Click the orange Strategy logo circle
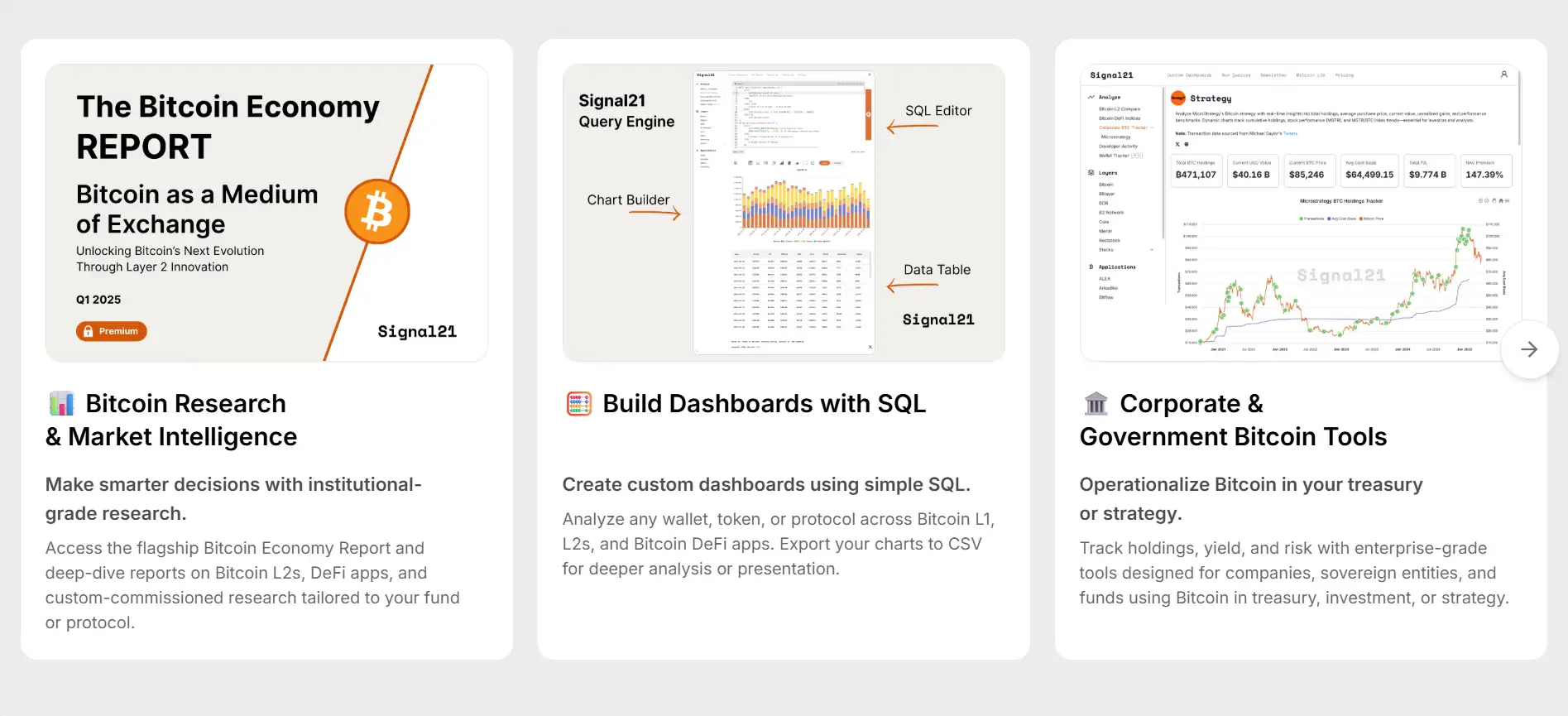Viewport: 1568px width, 716px height. coord(1178,99)
